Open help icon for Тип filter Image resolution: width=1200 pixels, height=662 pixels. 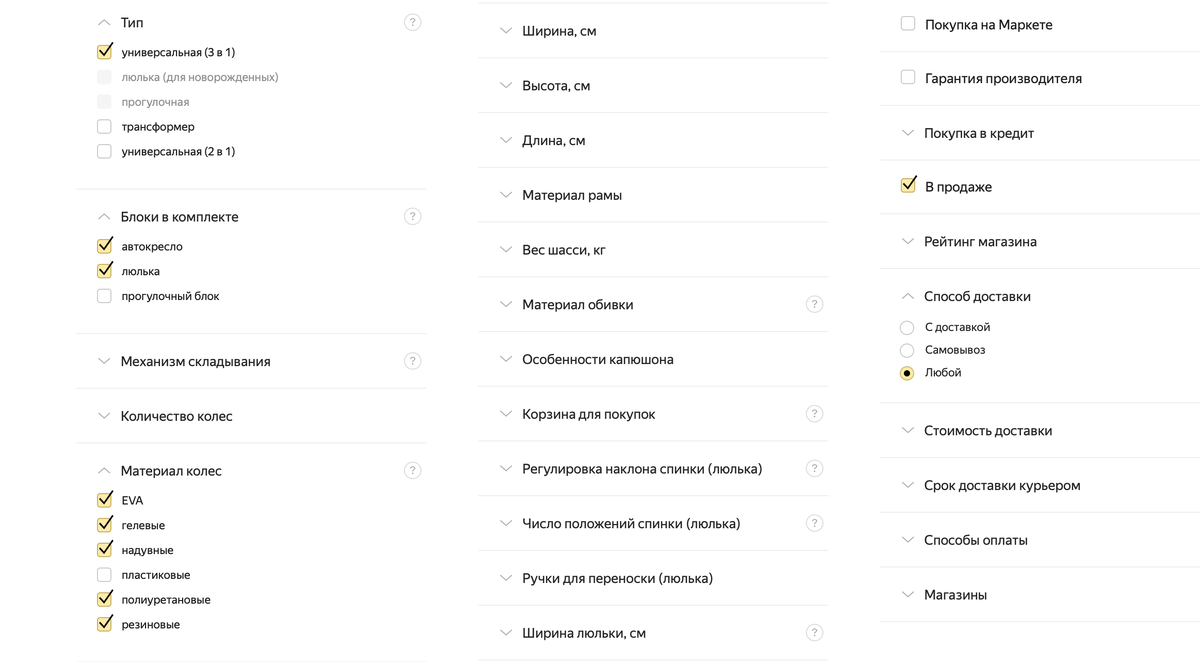coord(412,22)
